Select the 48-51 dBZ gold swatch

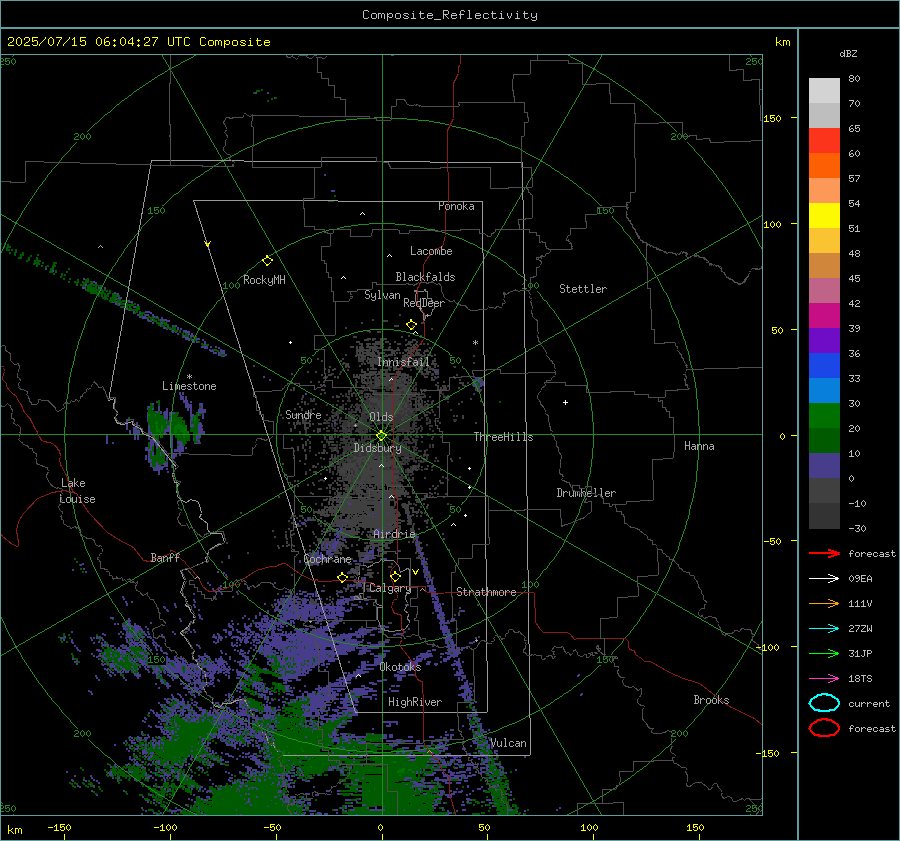click(x=824, y=241)
